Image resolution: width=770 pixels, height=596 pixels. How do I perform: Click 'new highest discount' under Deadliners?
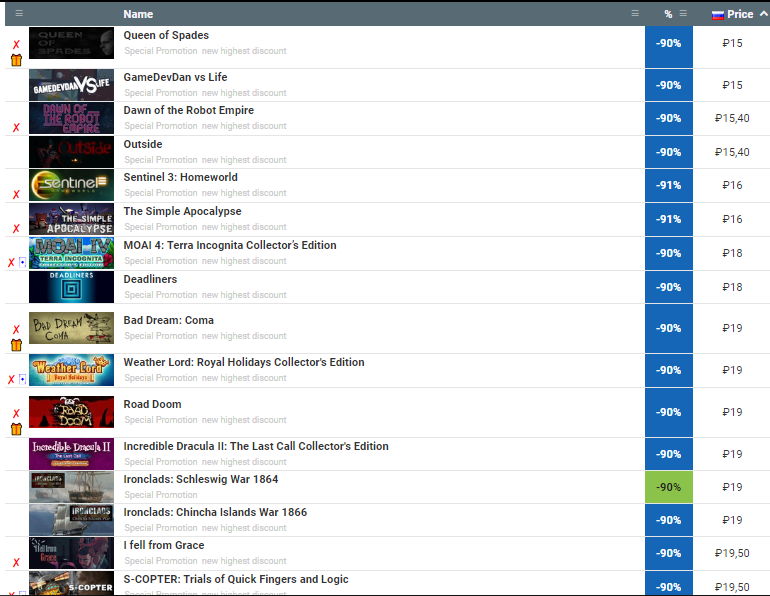[244, 295]
